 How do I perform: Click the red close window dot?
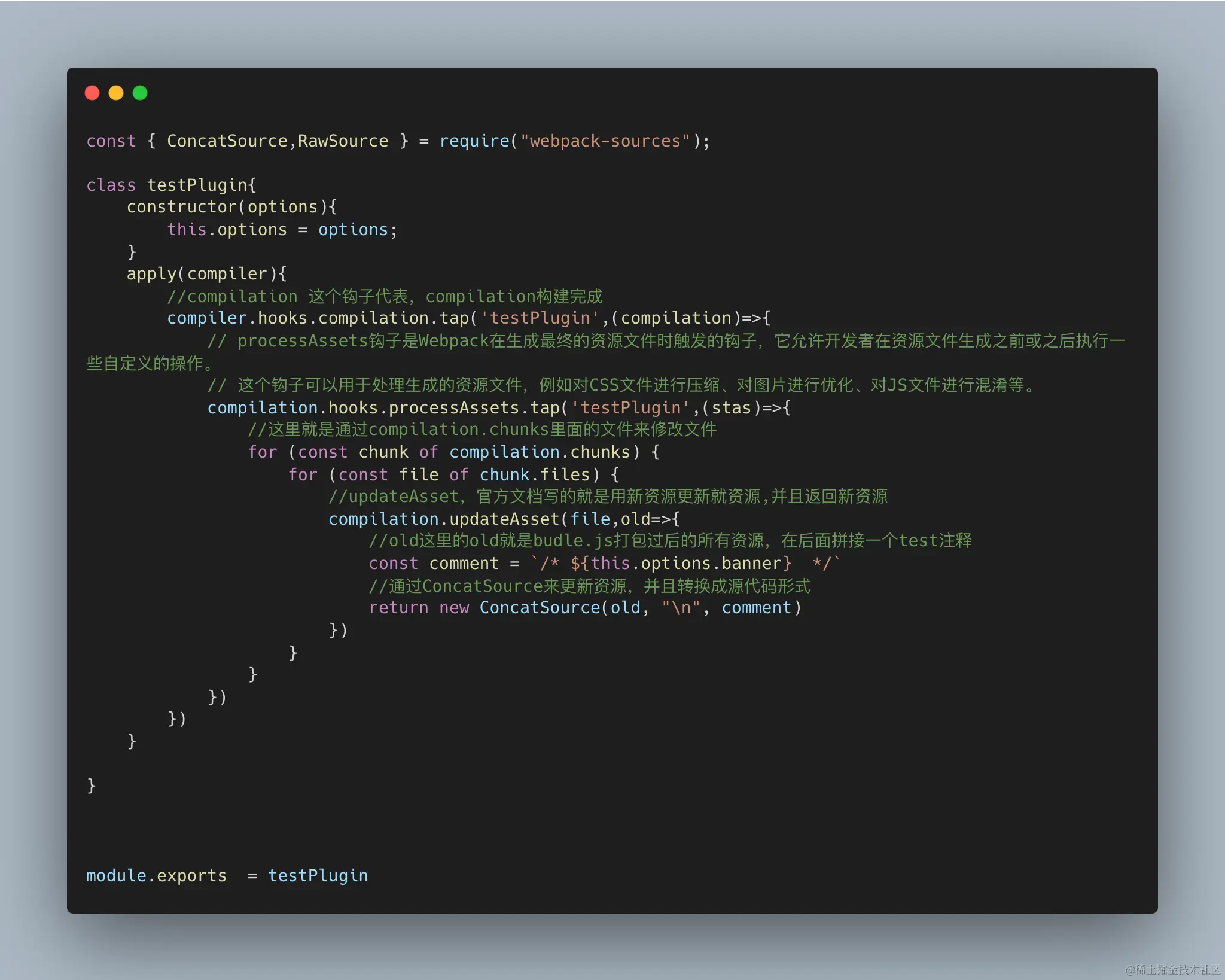(x=92, y=93)
